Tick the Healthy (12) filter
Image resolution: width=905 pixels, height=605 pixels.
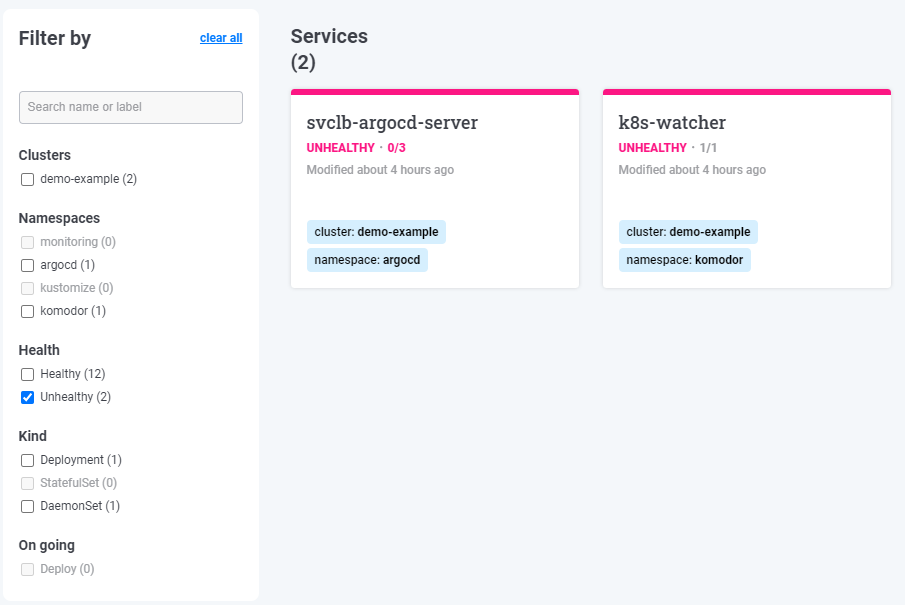point(27,375)
